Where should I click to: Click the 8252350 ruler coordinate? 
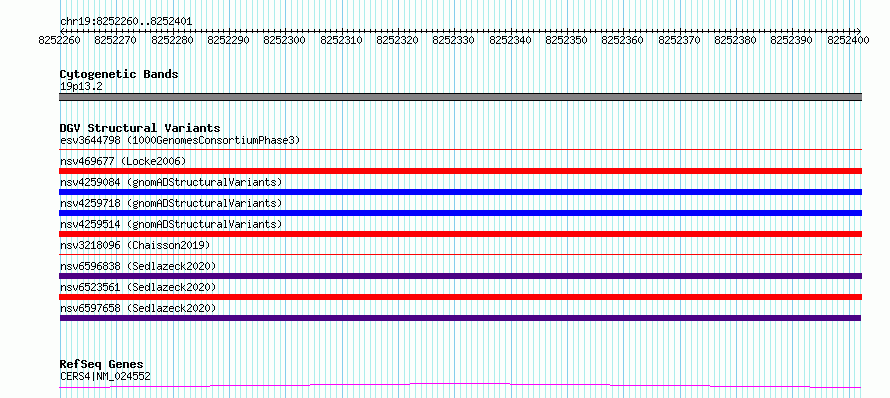pyautogui.click(x=566, y=40)
